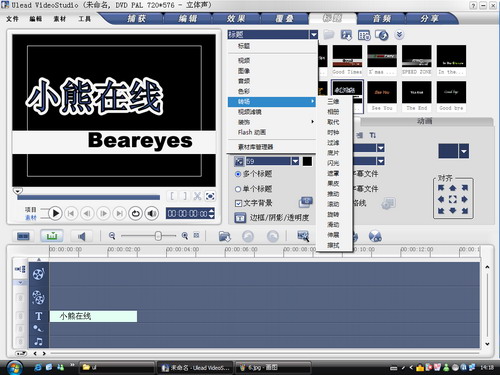Select the 单个标题 radio button
This screenshot has width=500, height=375.
[x=238, y=189]
